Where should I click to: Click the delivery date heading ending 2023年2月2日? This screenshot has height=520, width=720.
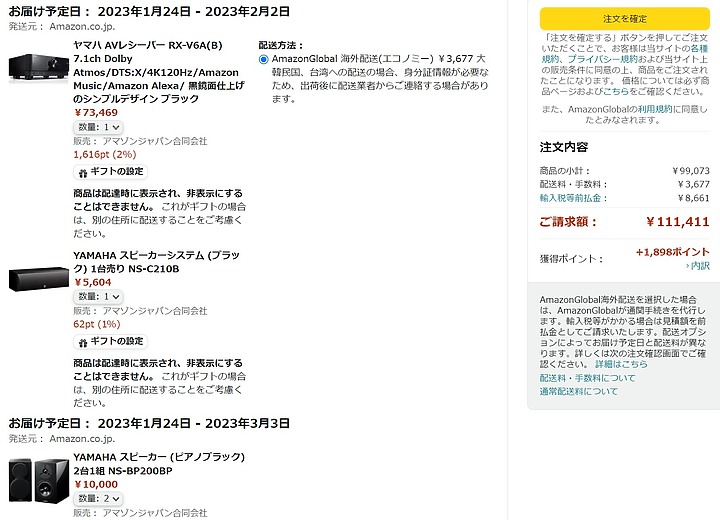[149, 12]
